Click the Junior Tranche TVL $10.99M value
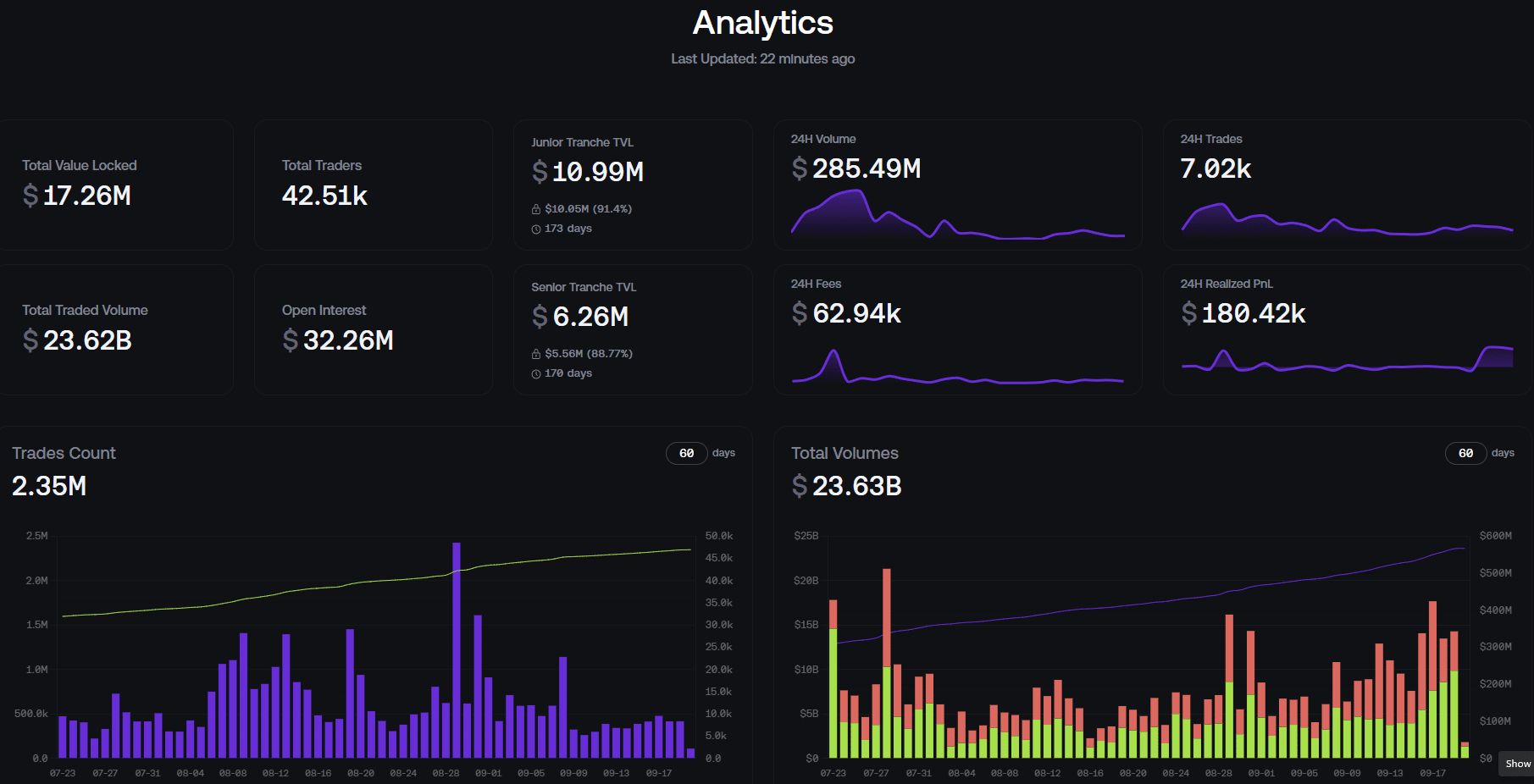1534x784 pixels. [x=588, y=172]
